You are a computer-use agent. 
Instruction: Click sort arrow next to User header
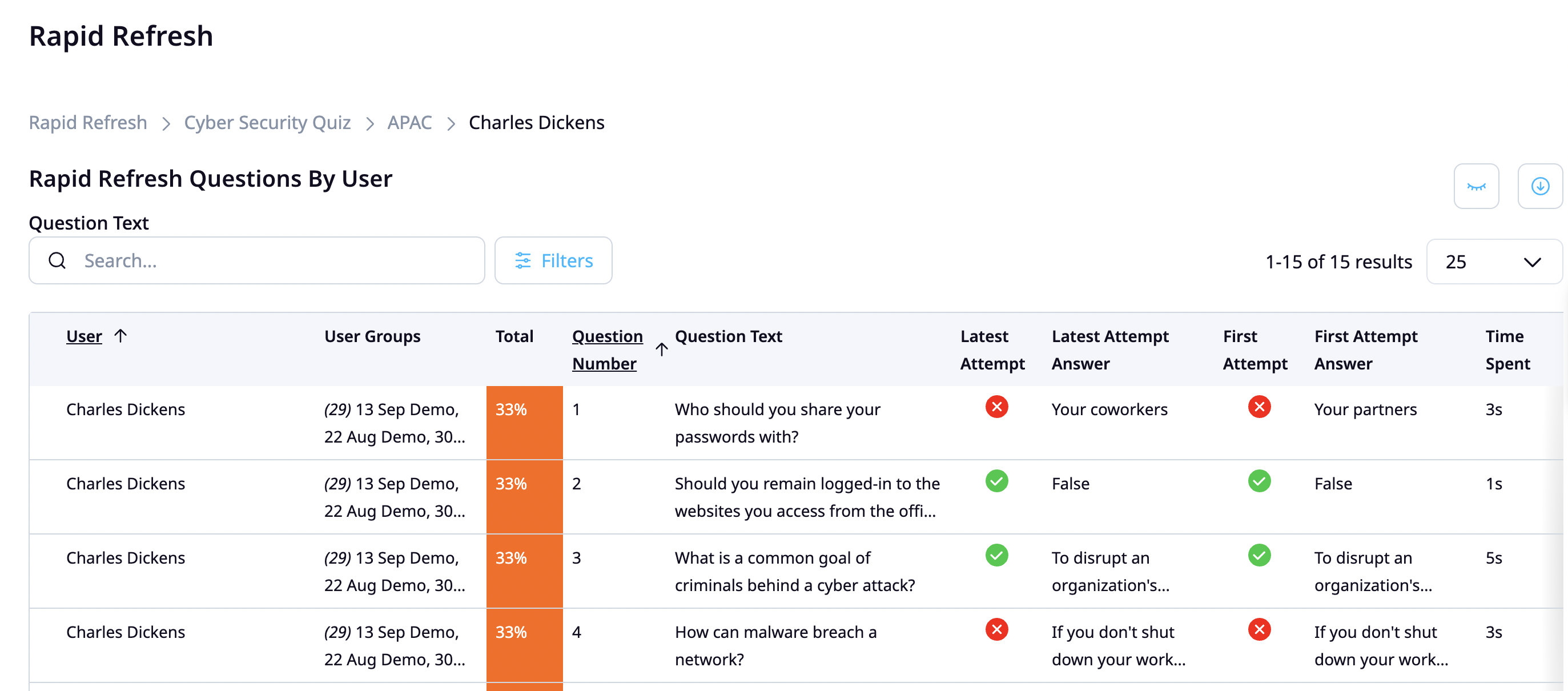click(120, 336)
